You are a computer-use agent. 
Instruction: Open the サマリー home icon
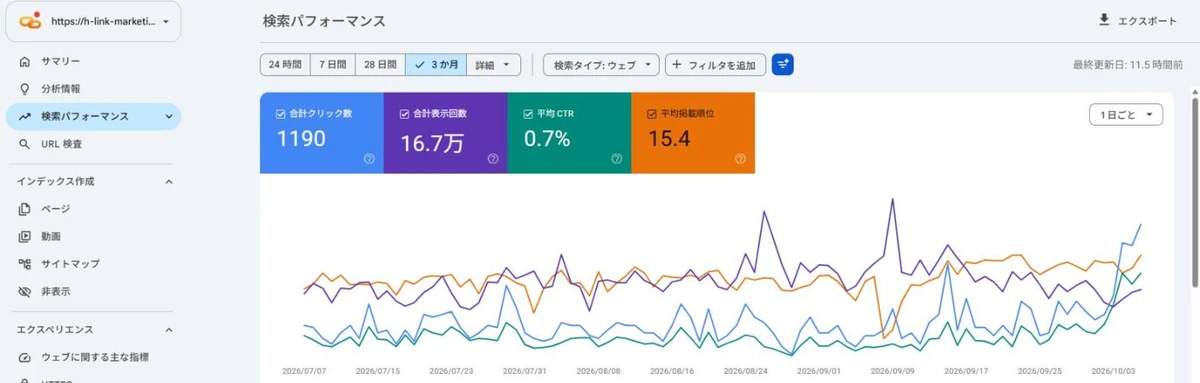click(25, 62)
